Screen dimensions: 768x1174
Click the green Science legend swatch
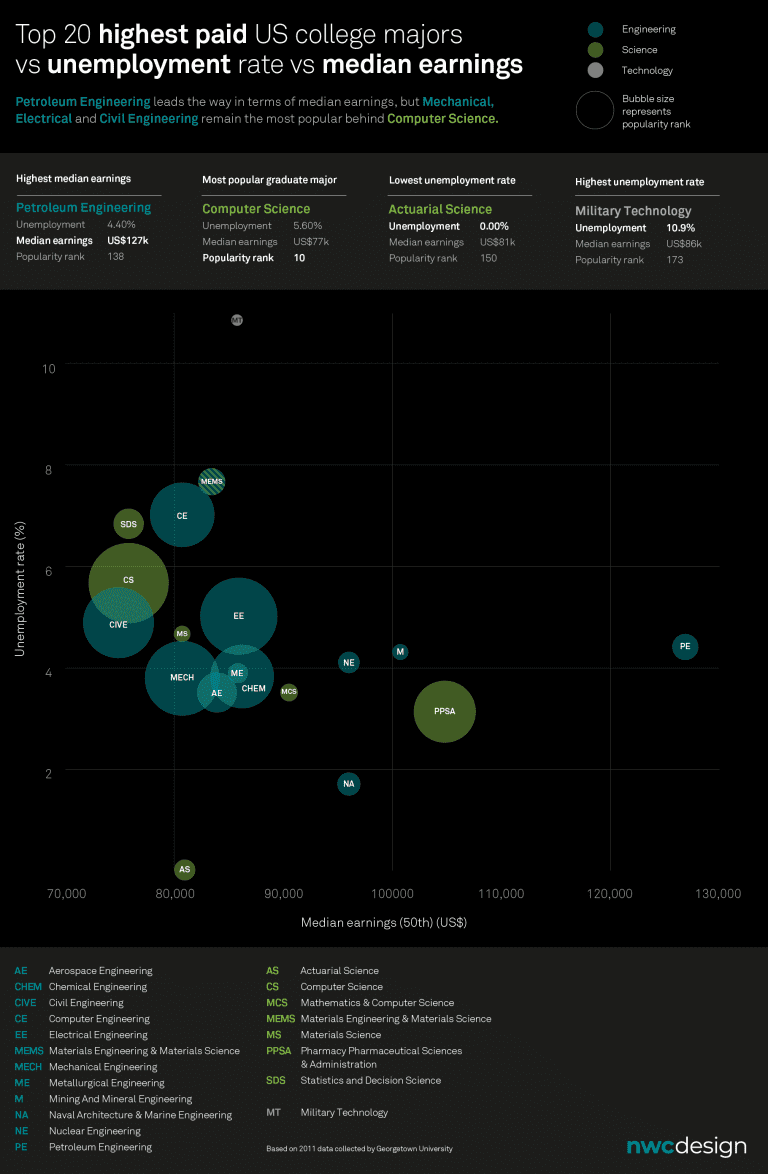[596, 50]
